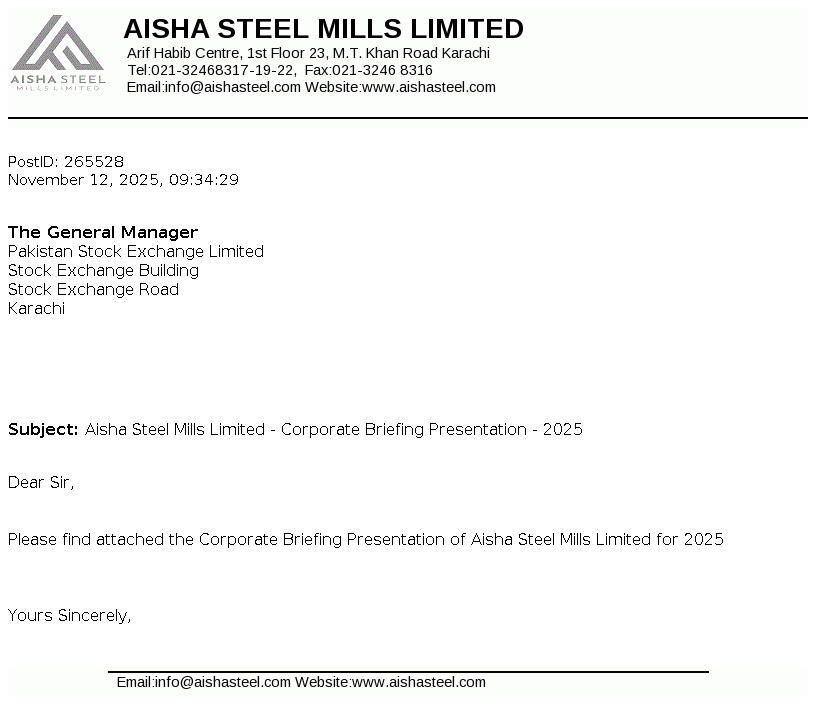Select 'Pakistan Stock Exchange Limited' line
Screen dimensions: 817x705
click(136, 251)
